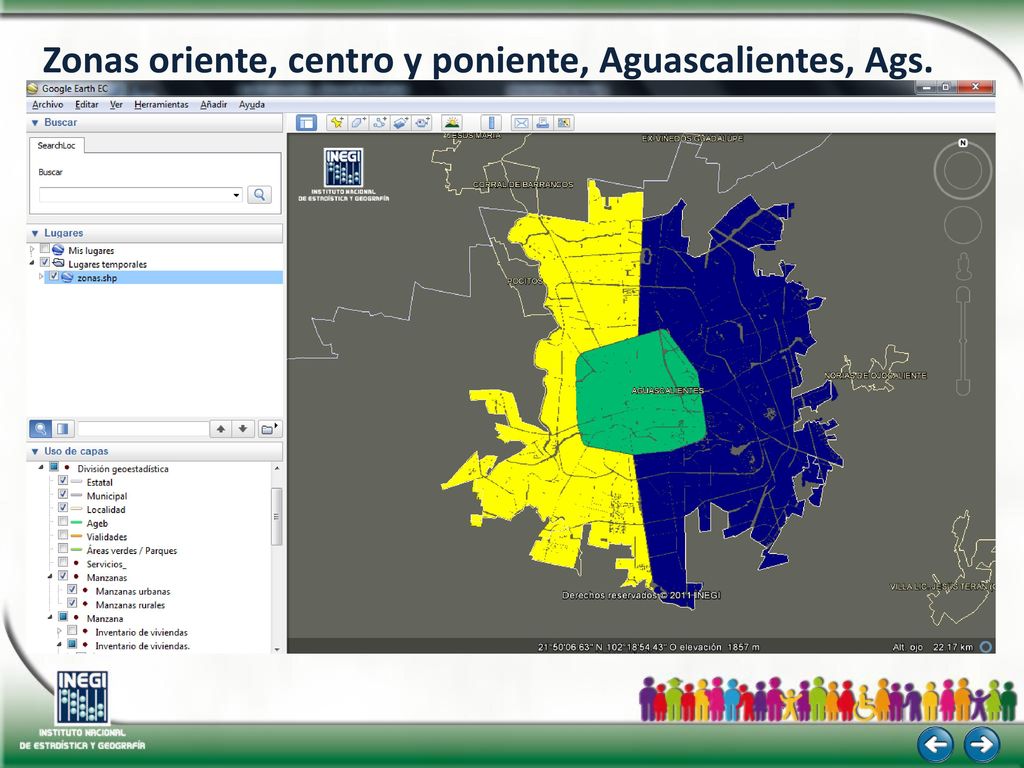1024x768 pixels.
Task: Click the Street View pegman icon
Action: [x=963, y=266]
